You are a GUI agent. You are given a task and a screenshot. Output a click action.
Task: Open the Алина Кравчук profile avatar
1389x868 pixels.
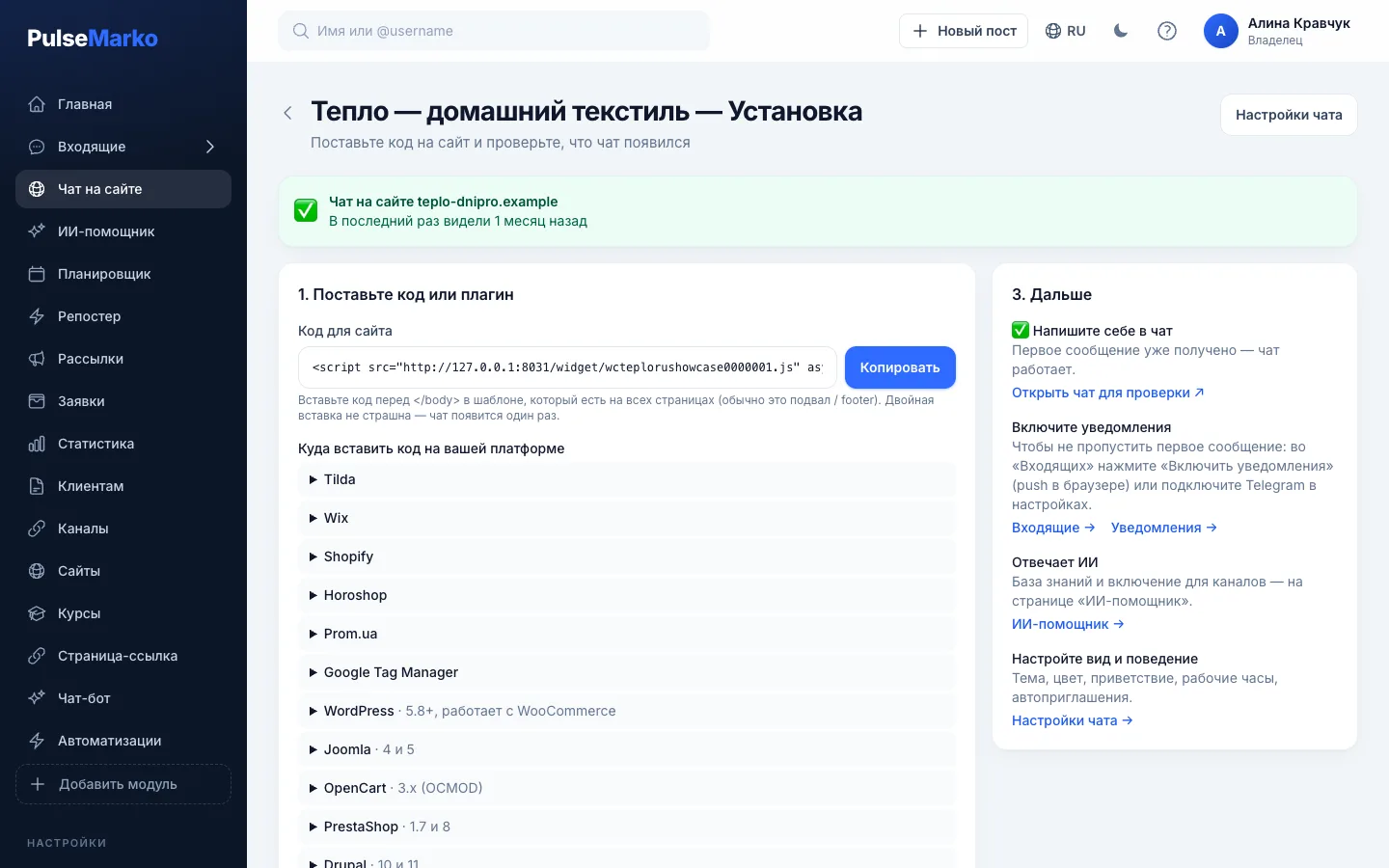(1221, 31)
